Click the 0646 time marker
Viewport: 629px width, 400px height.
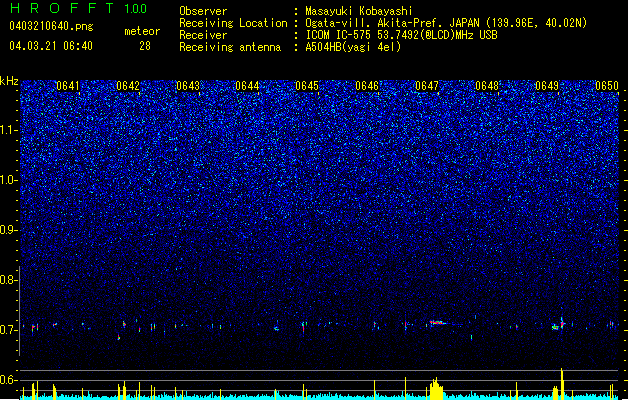point(367,86)
